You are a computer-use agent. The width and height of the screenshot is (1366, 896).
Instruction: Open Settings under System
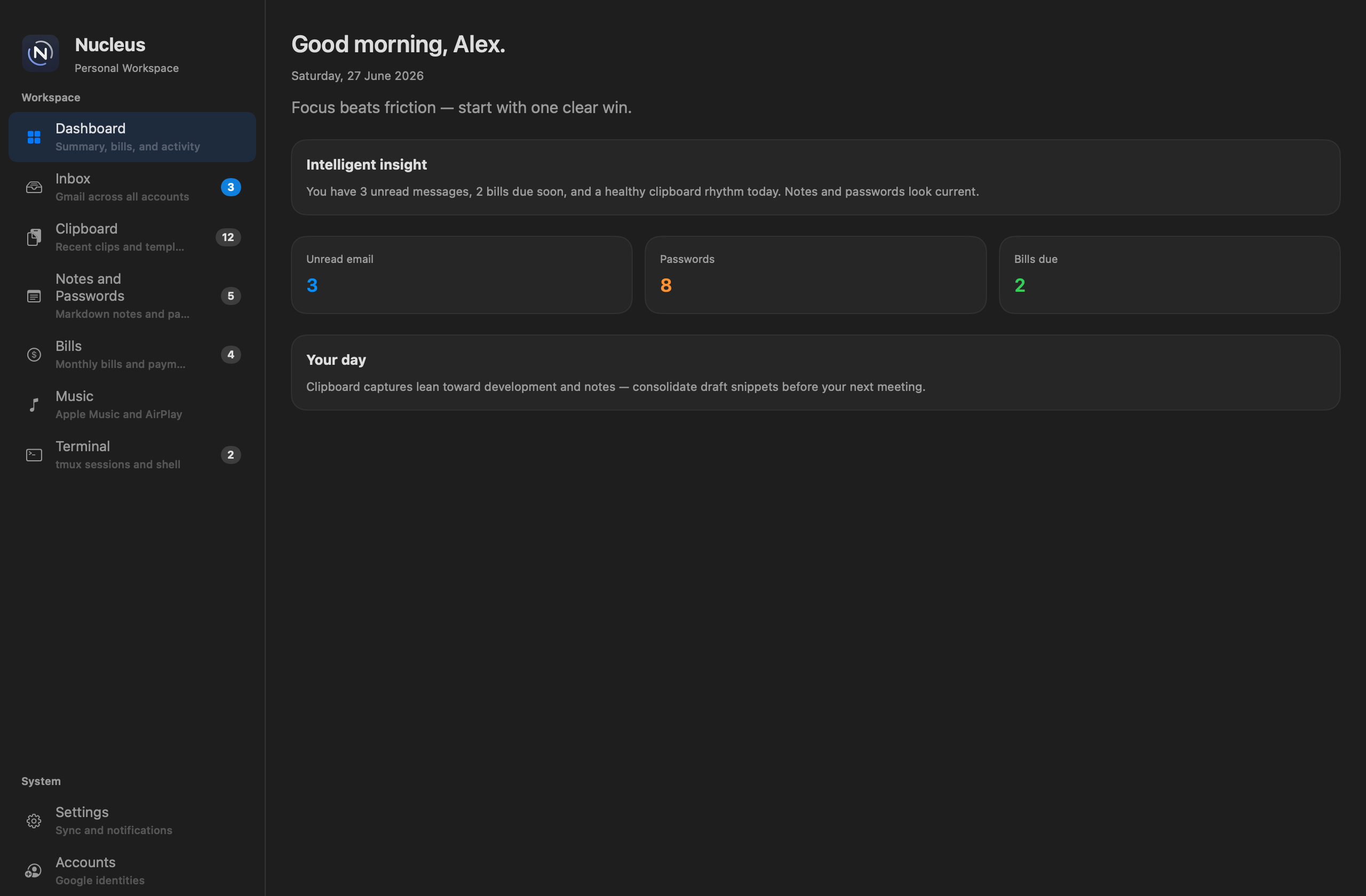(132, 821)
